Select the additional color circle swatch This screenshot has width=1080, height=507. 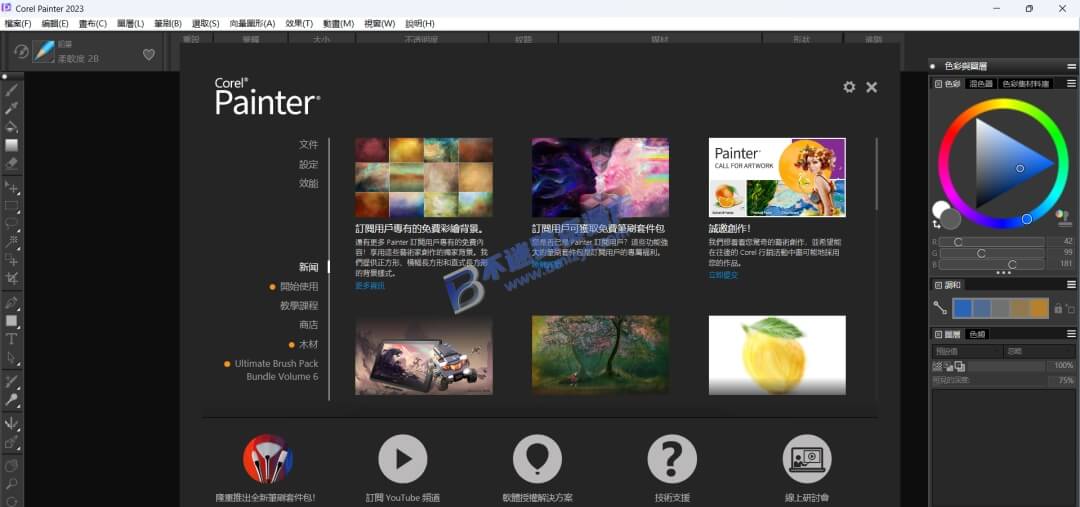coord(951,219)
